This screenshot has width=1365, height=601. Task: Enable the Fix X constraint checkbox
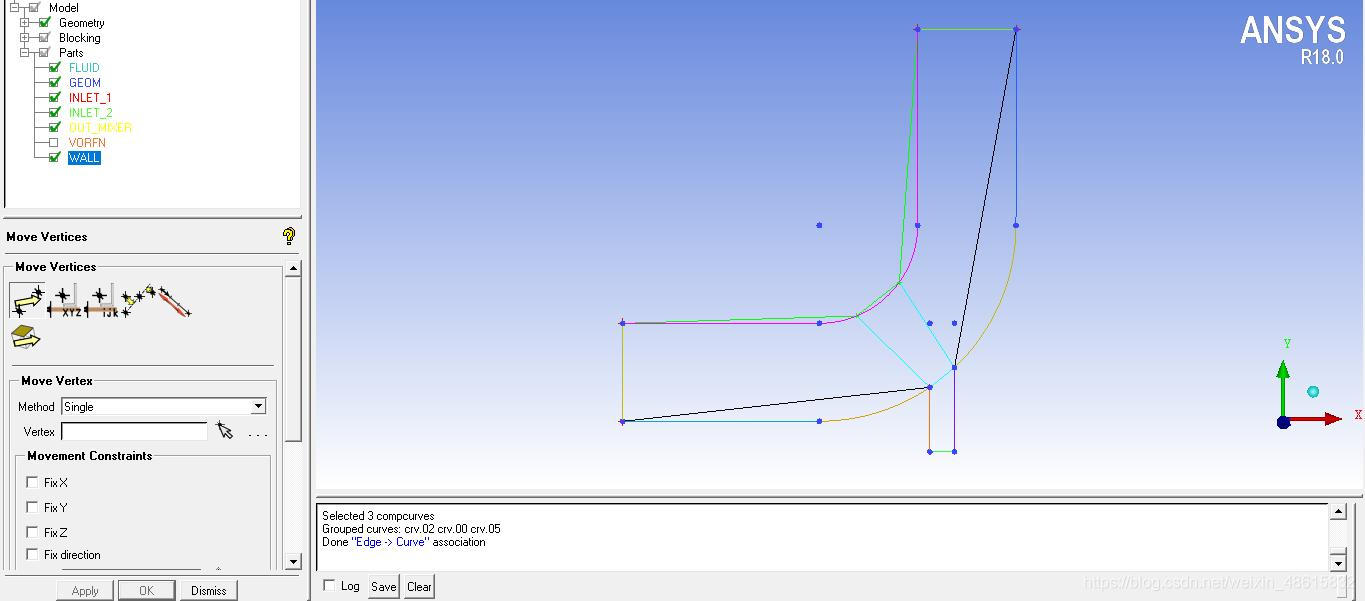click(32, 482)
